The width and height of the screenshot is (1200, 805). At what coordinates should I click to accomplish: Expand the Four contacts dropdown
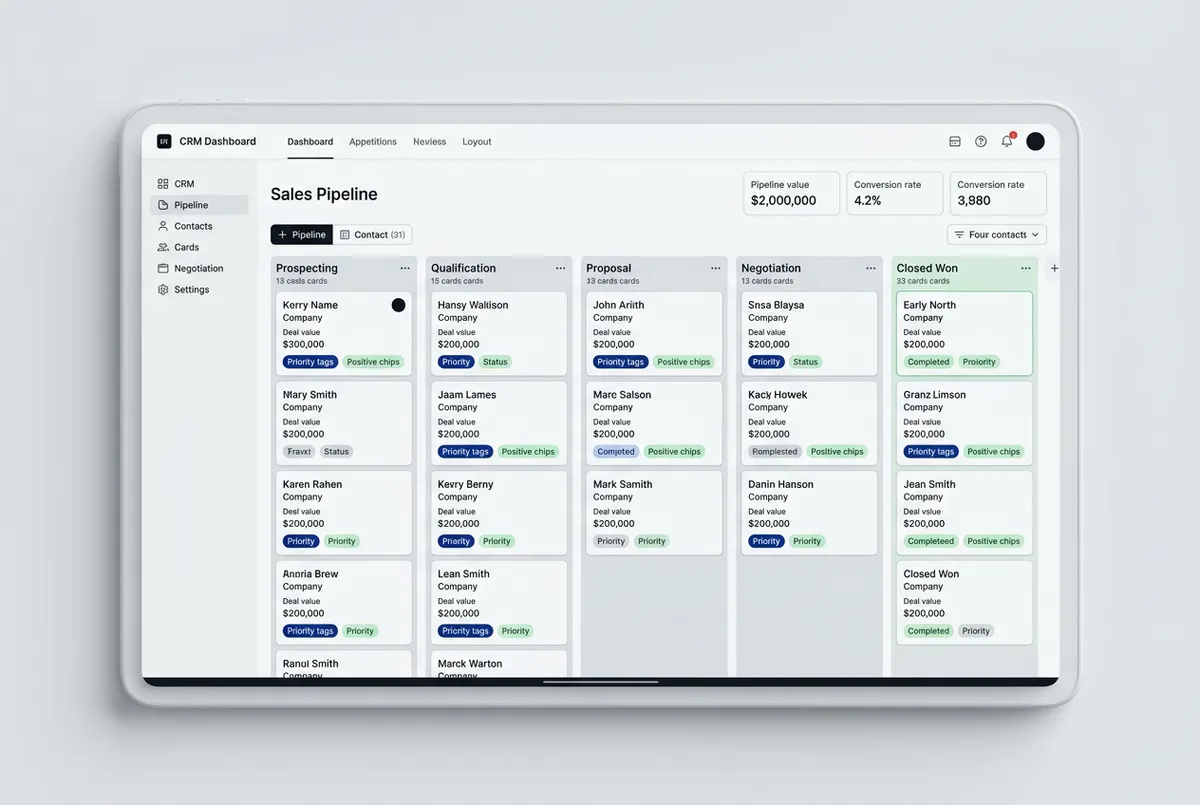tap(997, 235)
